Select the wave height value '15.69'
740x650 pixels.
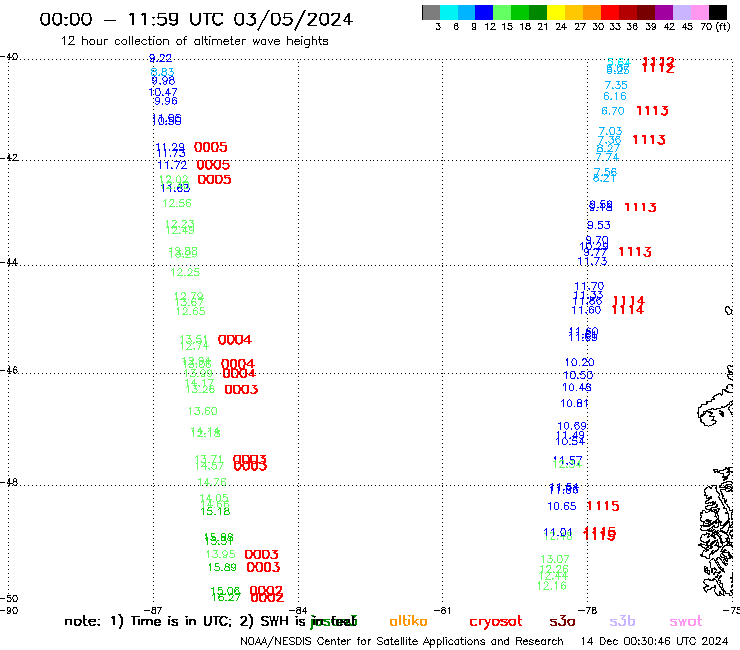coord(222,567)
